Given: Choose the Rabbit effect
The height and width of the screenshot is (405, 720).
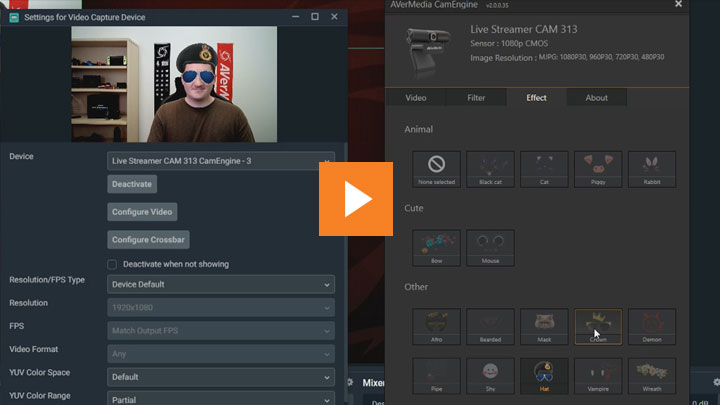Looking at the screenshot, I should 652,169.
